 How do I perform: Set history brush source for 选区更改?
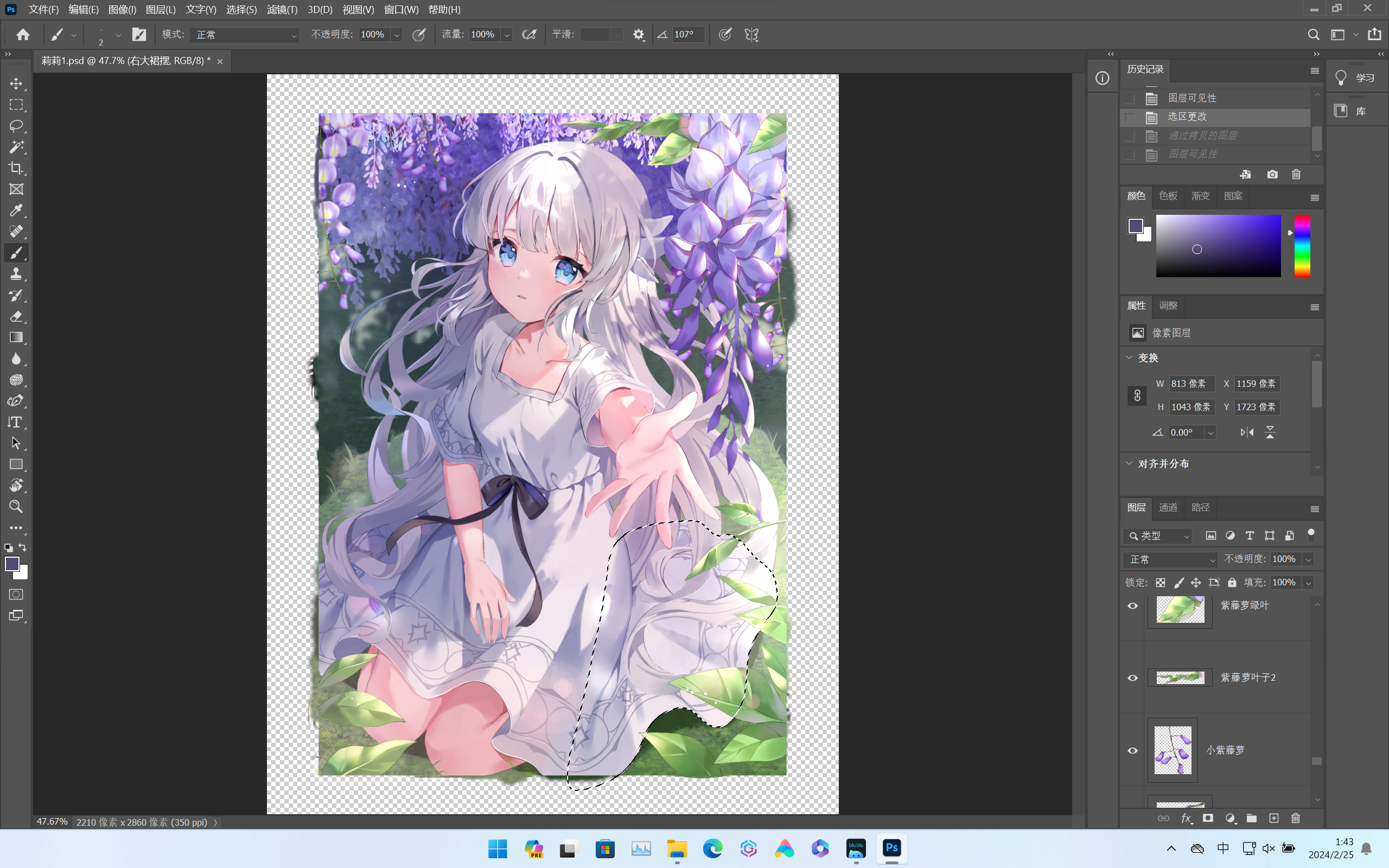point(1130,117)
